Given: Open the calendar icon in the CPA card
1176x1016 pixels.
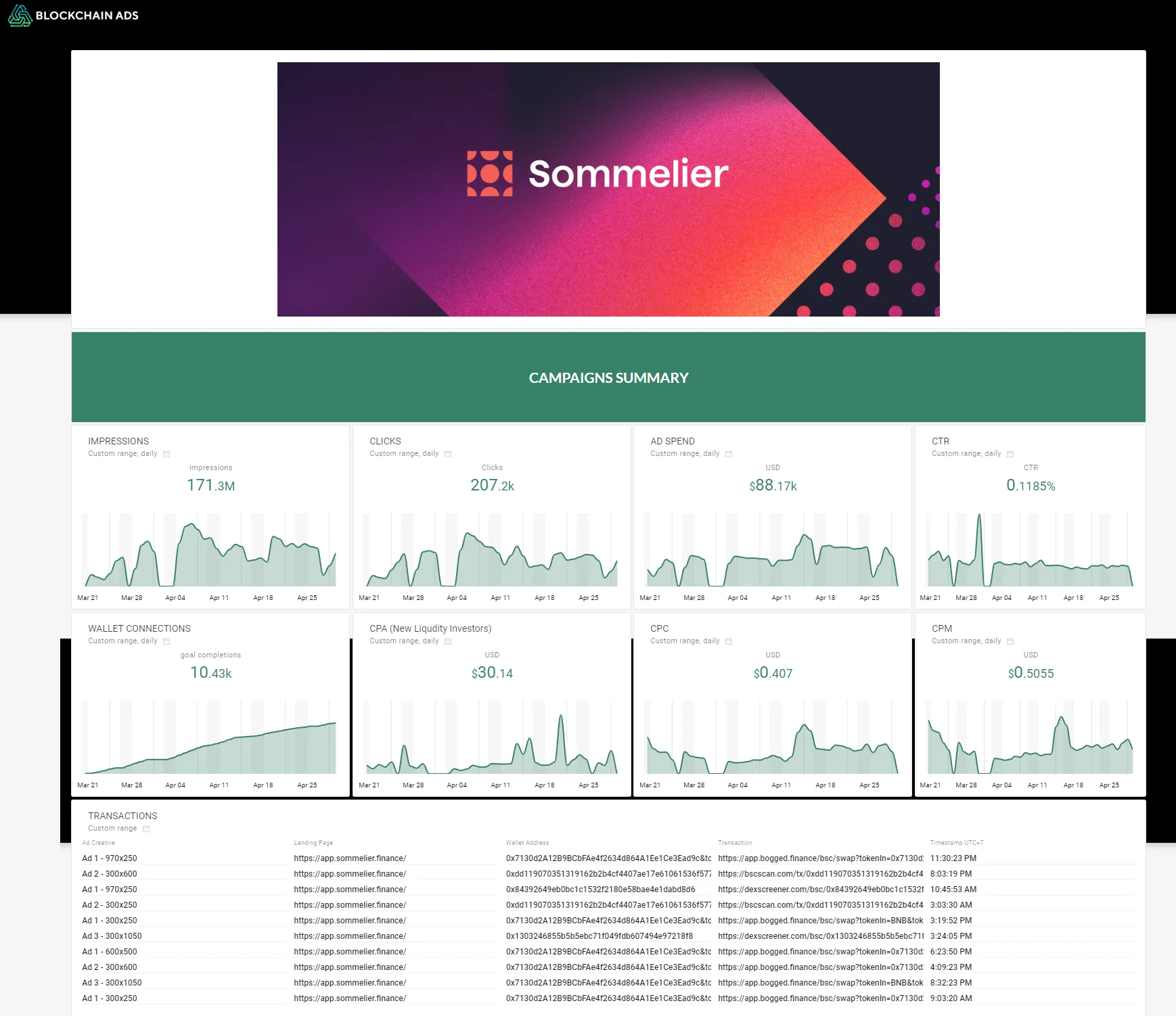Looking at the screenshot, I should pyautogui.click(x=448, y=641).
